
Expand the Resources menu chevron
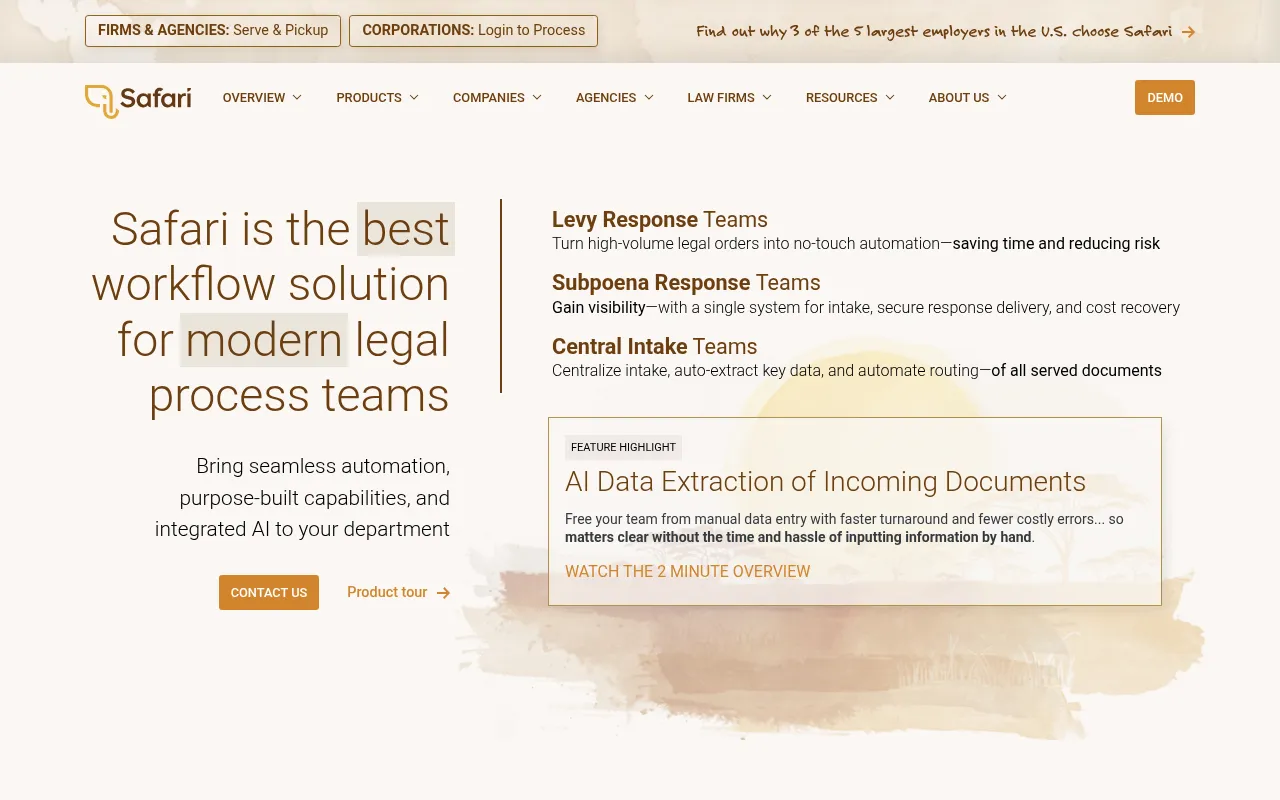click(x=890, y=97)
